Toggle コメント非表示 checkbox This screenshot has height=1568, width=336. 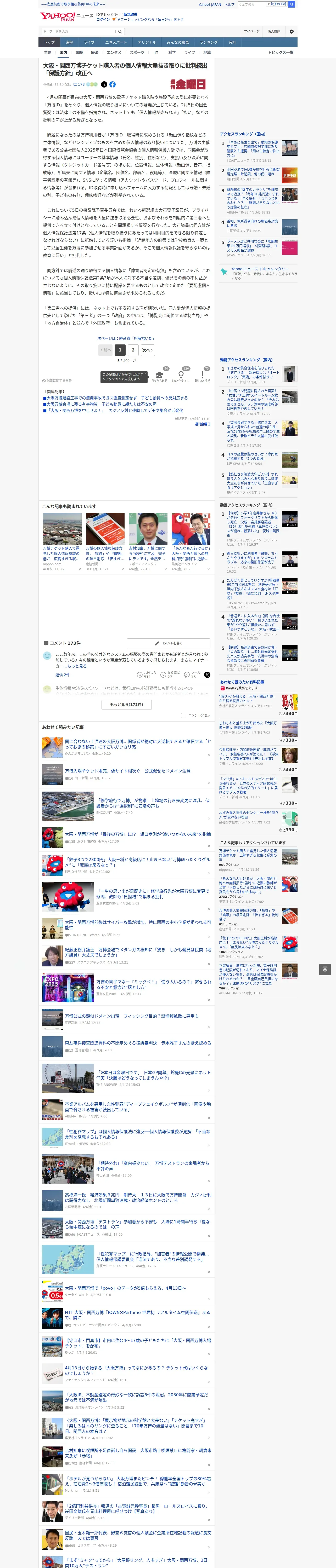coord(183,715)
